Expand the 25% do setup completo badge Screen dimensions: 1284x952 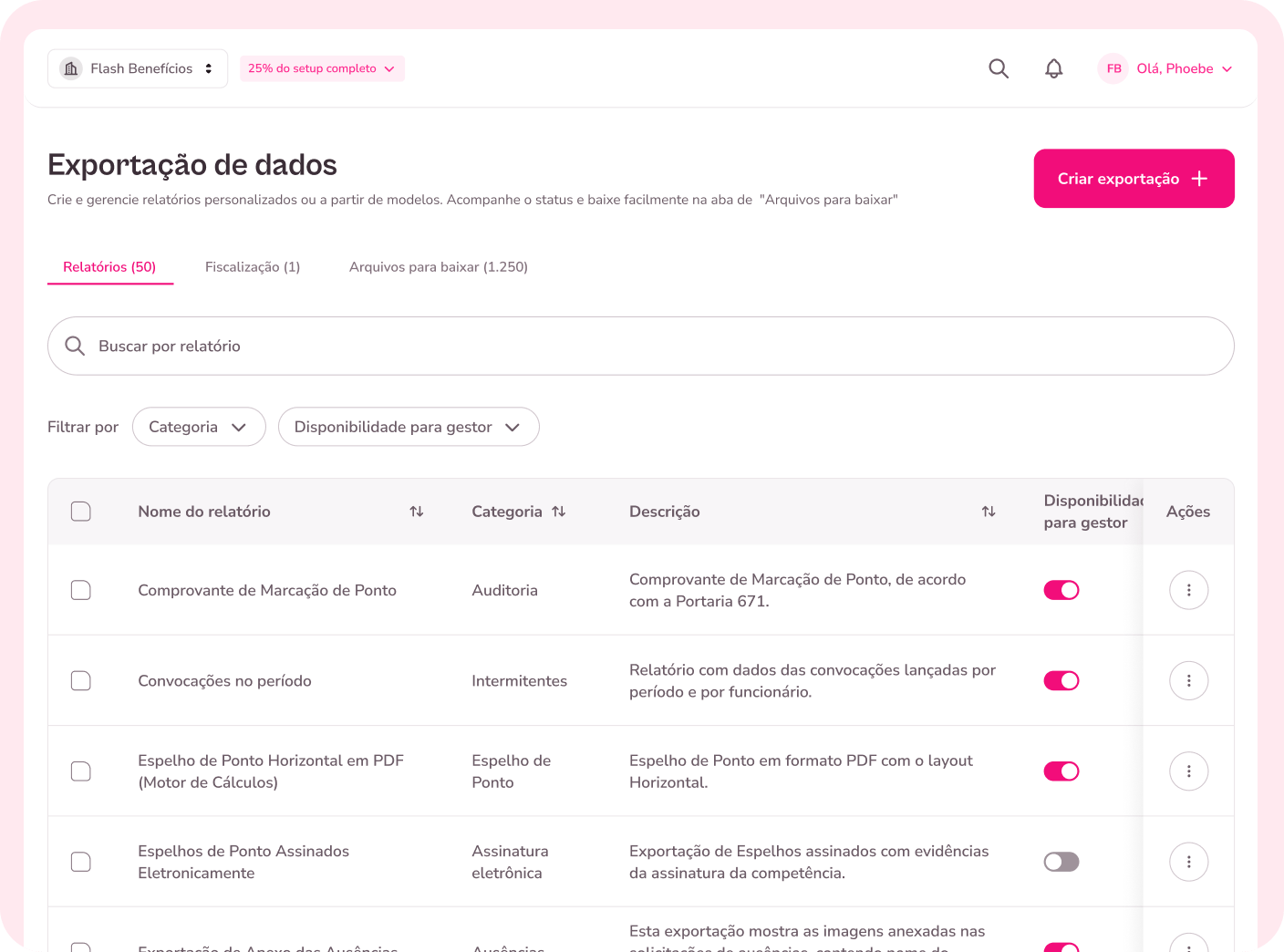click(x=322, y=68)
